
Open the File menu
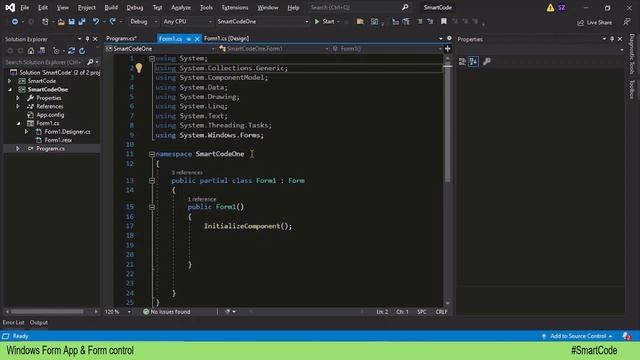click(25, 7)
